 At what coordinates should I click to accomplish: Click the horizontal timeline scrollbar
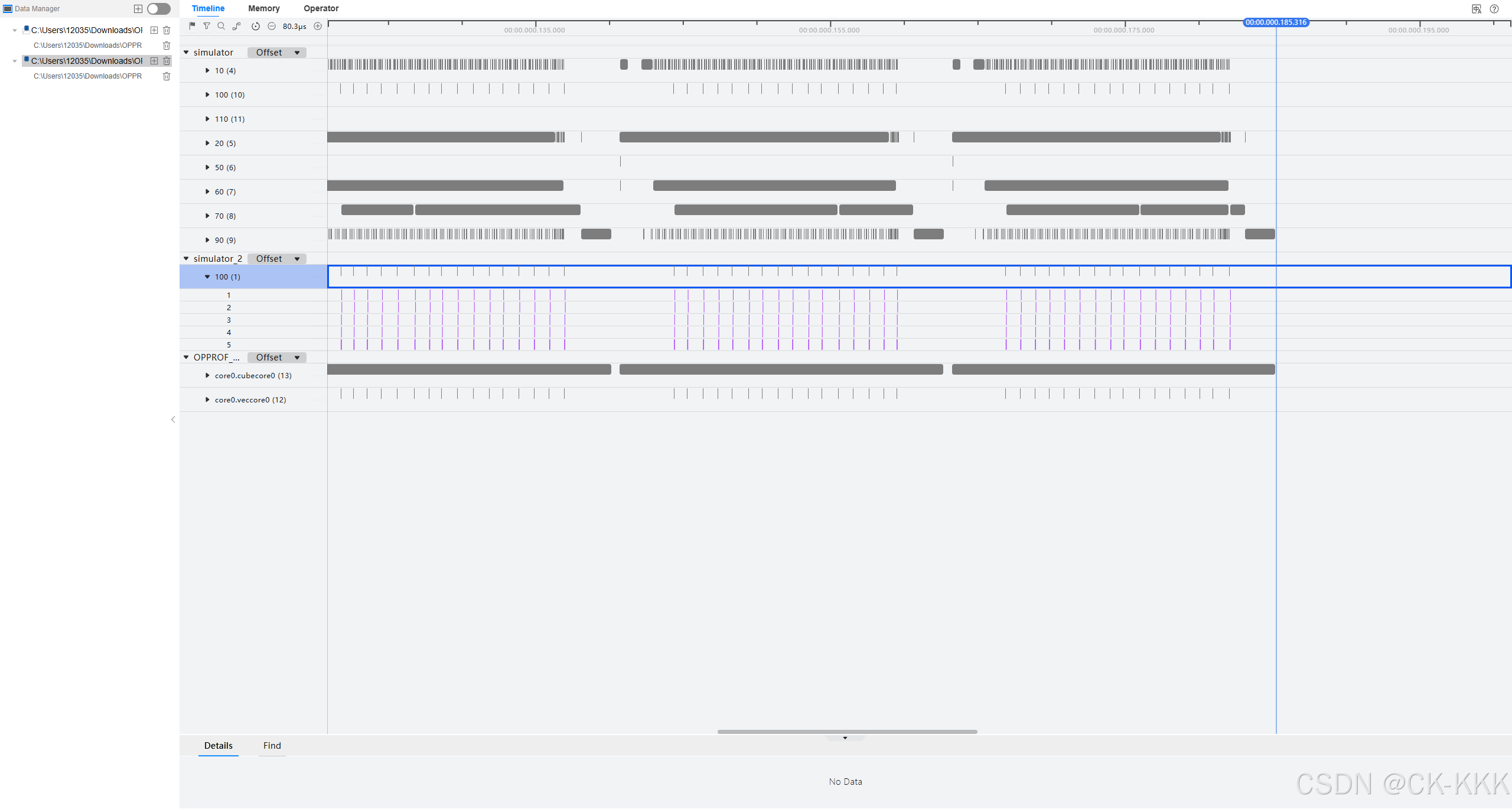tap(847, 732)
